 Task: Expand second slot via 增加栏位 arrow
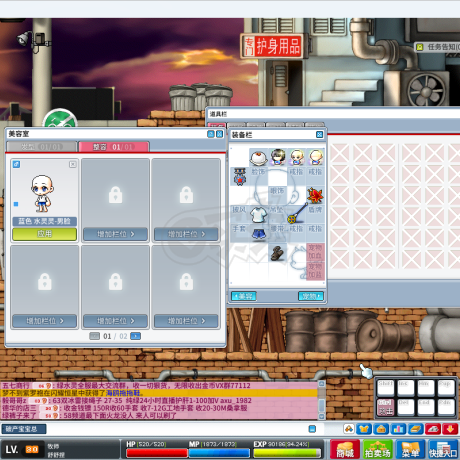pyautogui.click(x=115, y=234)
